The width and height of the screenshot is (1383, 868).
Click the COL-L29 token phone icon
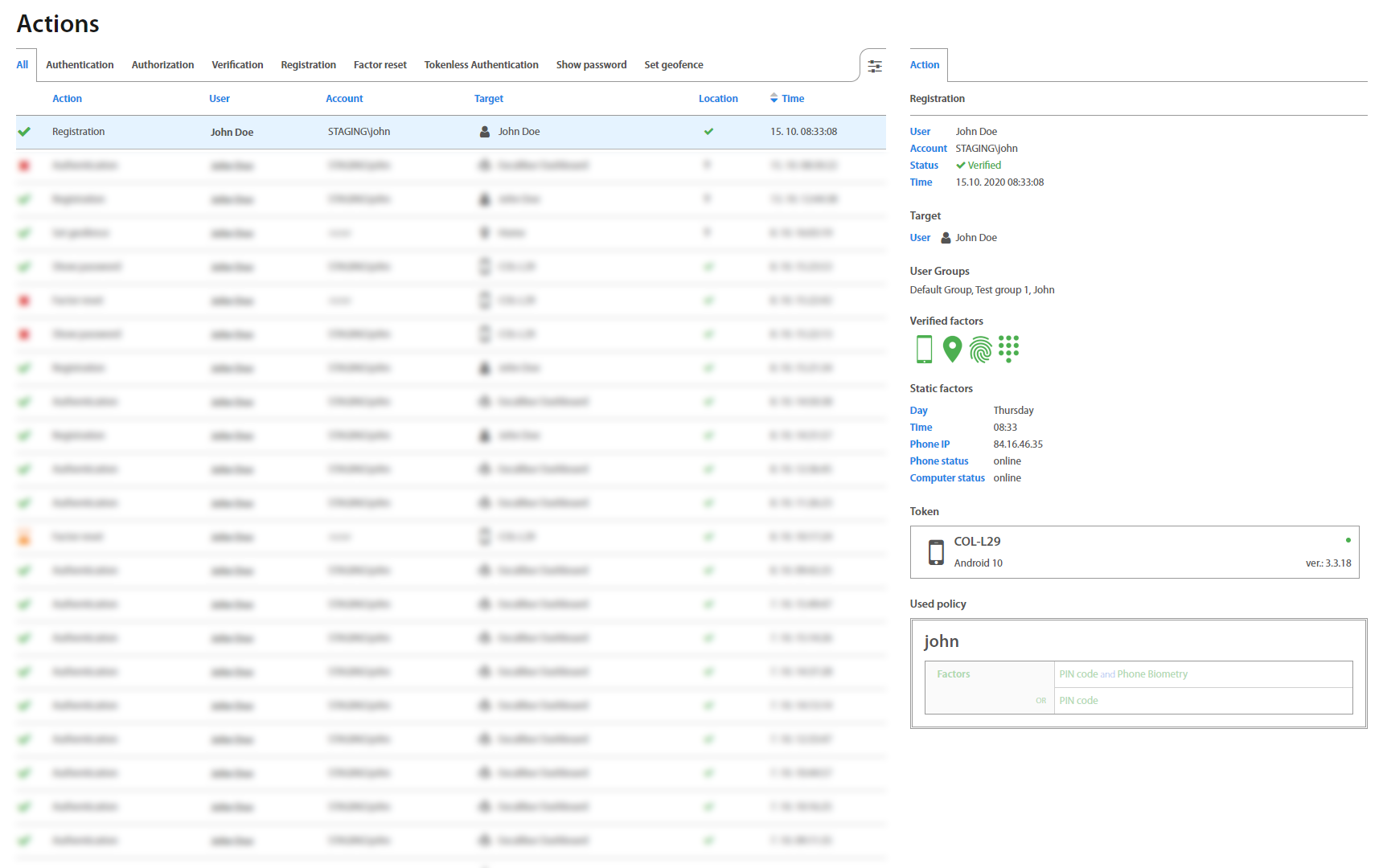[x=936, y=552]
